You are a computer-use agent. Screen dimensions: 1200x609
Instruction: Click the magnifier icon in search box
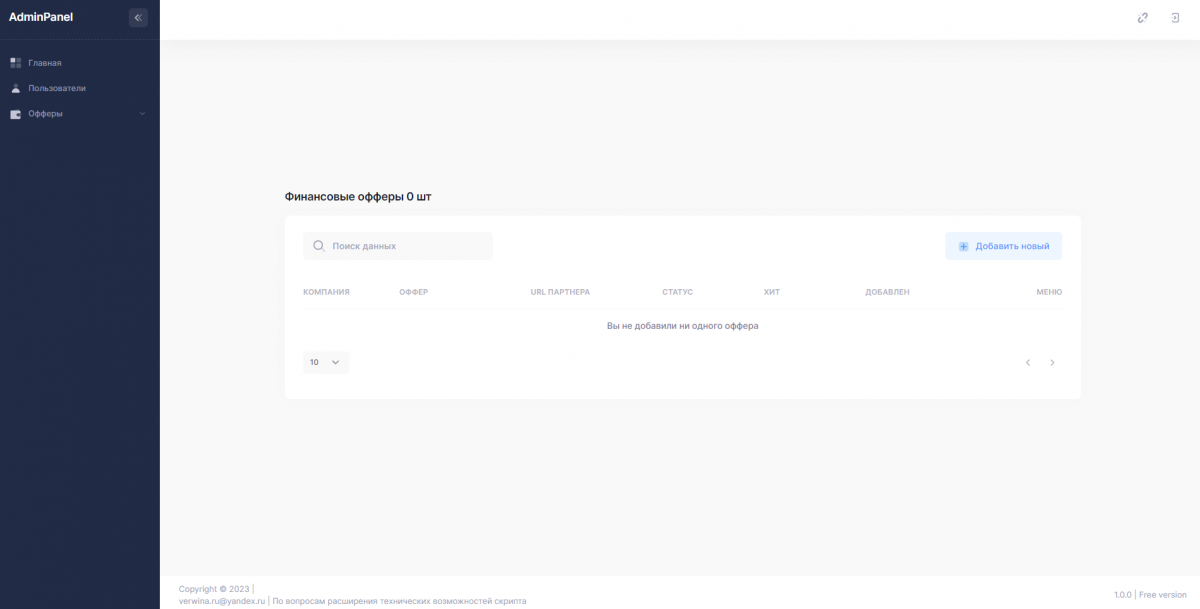[x=318, y=246]
